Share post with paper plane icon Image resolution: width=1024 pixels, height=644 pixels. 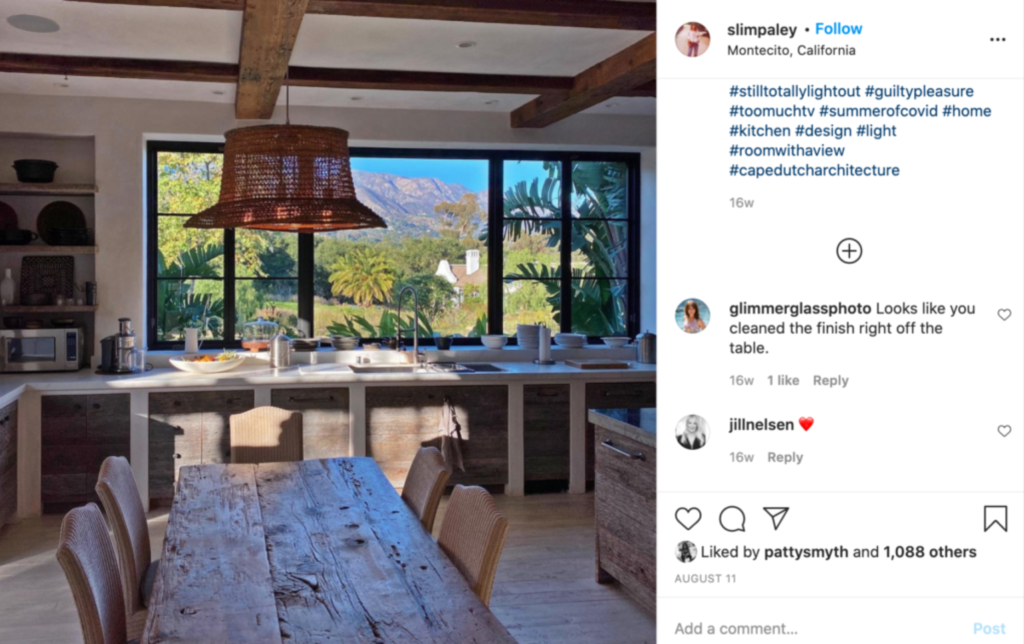pos(776,518)
